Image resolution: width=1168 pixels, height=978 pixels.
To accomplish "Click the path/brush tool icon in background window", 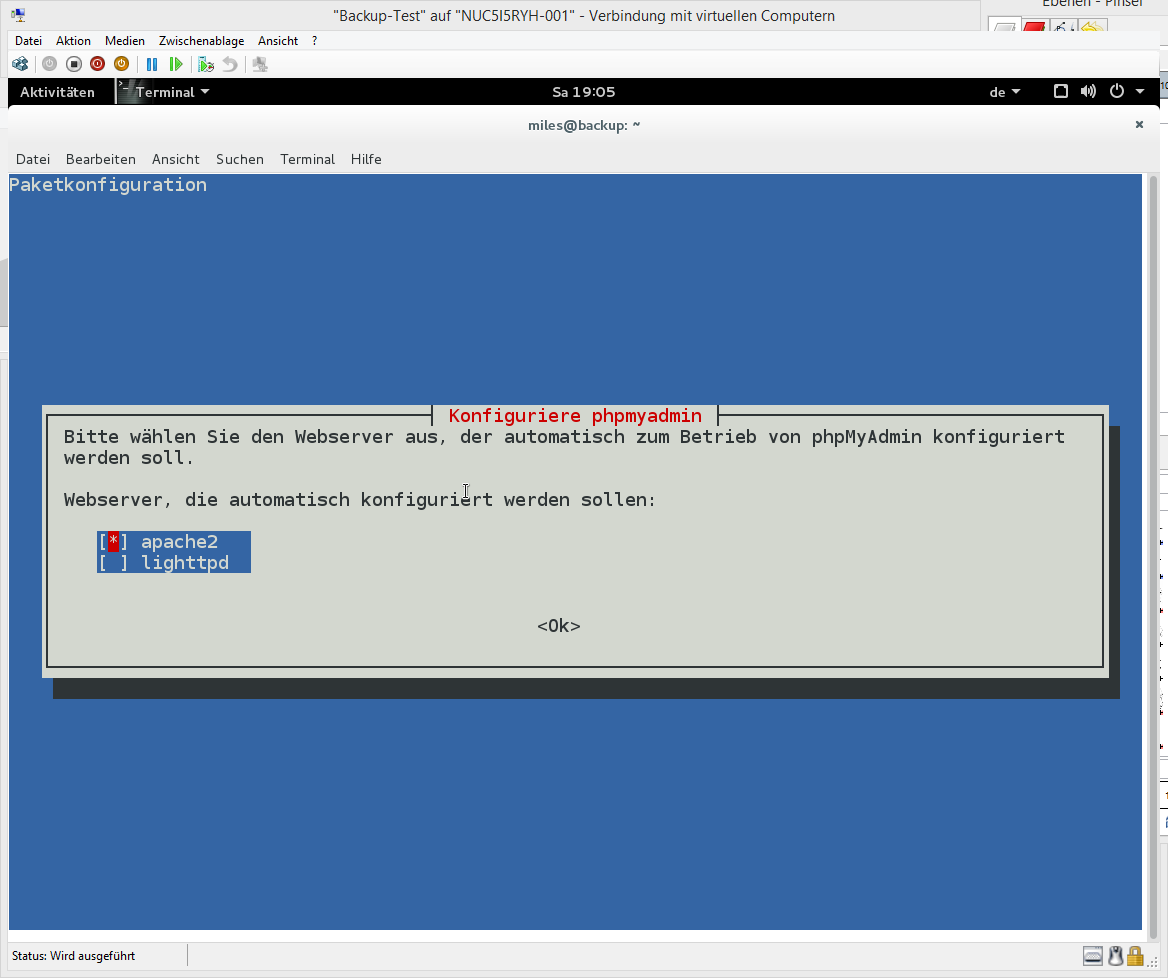I will [1063, 28].
